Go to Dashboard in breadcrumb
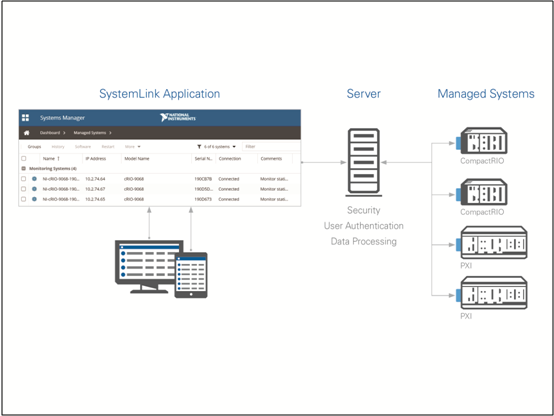The width and height of the screenshot is (554, 416). pos(50,133)
